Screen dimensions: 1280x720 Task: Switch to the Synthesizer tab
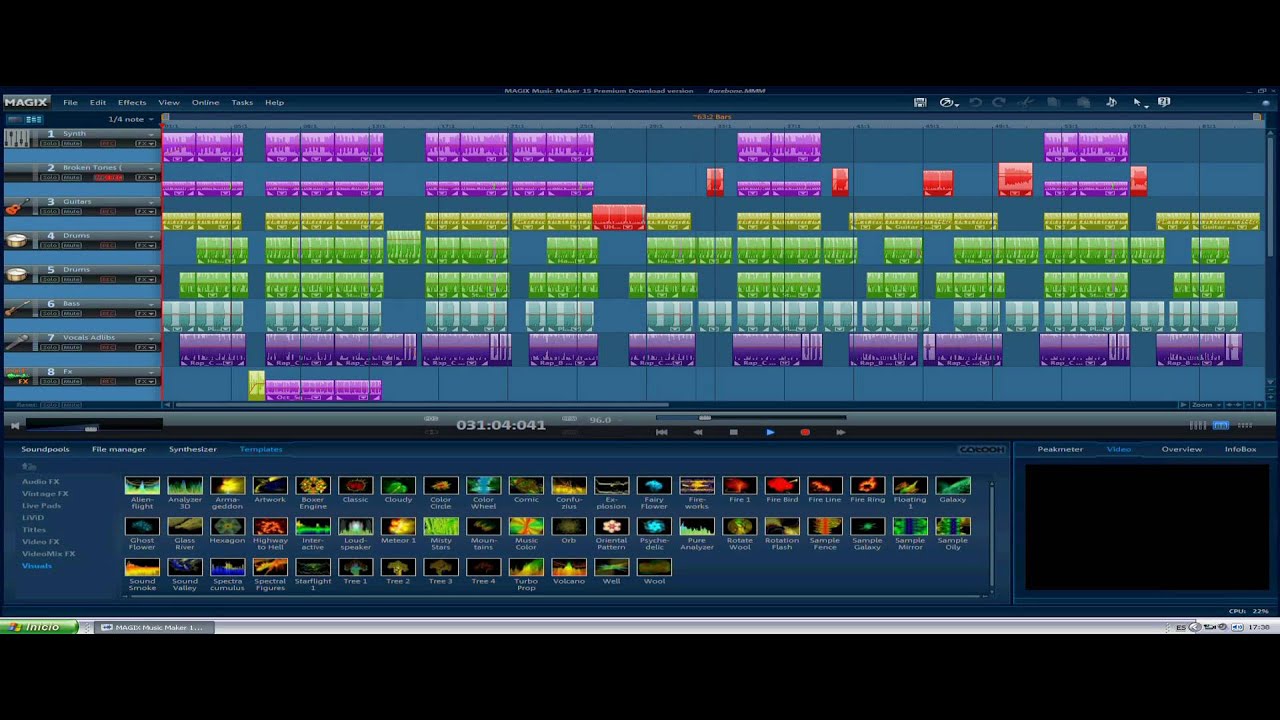193,449
